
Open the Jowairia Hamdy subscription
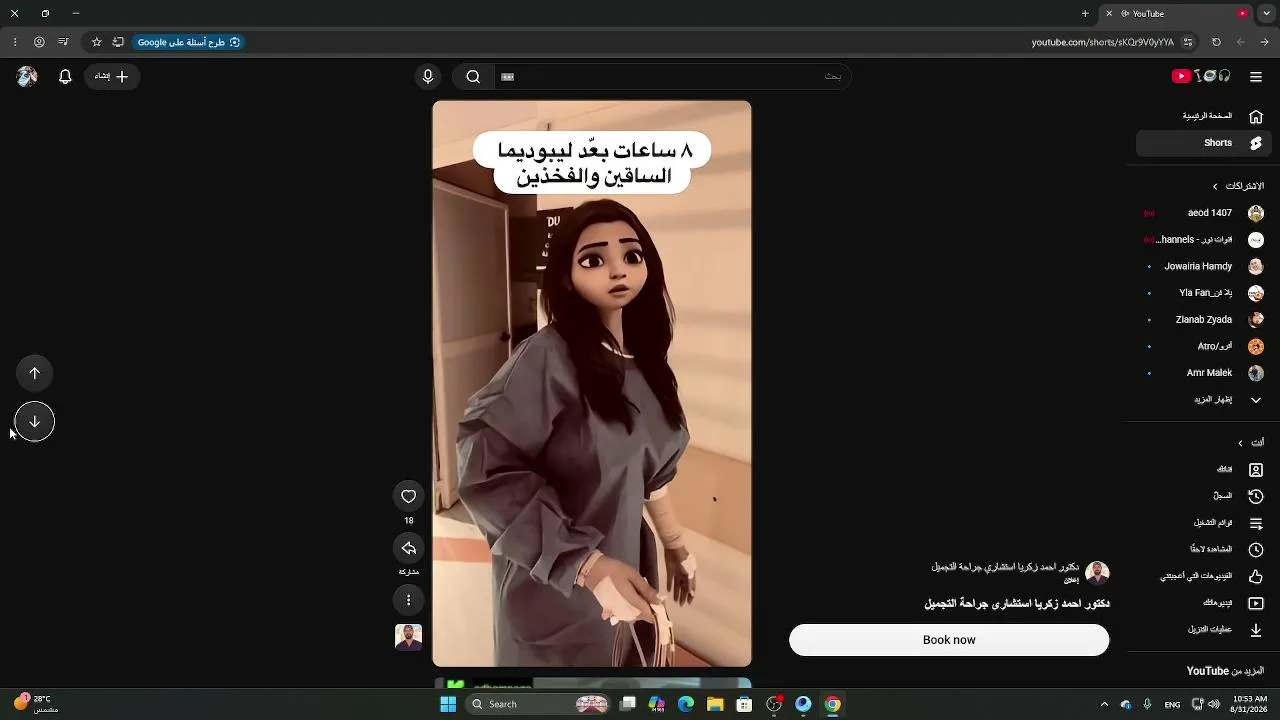coord(1204,266)
